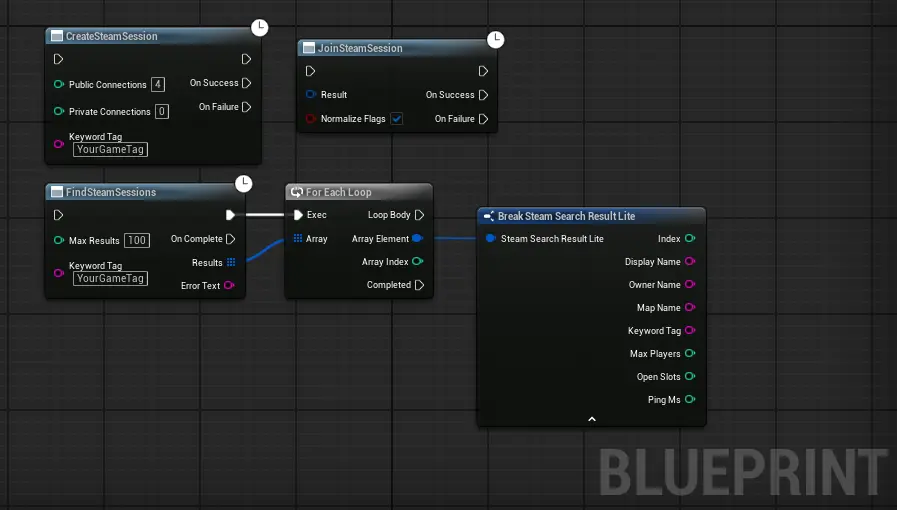Screen dimensions: 897x510
Task: Click the latent clock icon on CreateSteamSession
Action: click(260, 27)
